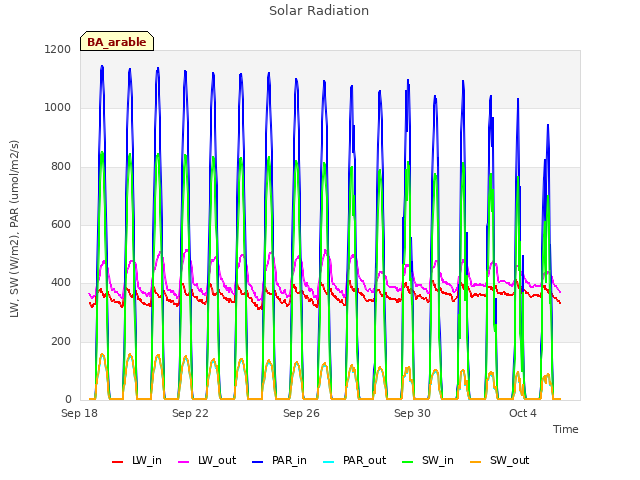Screen dimensions: 640x480
Task: Toggle the PAR_in legend entry
Action: pos(279,460)
